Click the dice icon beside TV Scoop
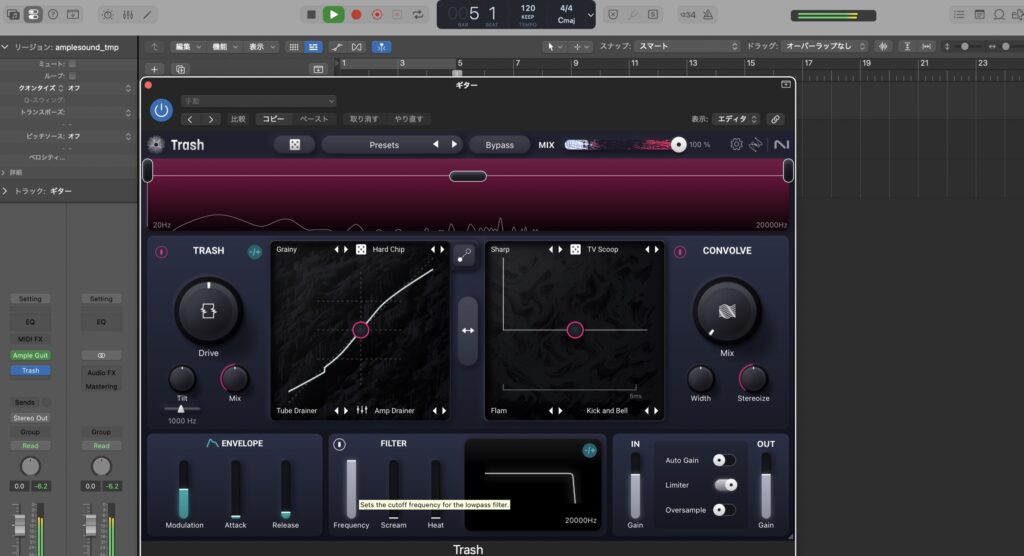Screen dimensions: 1024x556 (575, 250)
